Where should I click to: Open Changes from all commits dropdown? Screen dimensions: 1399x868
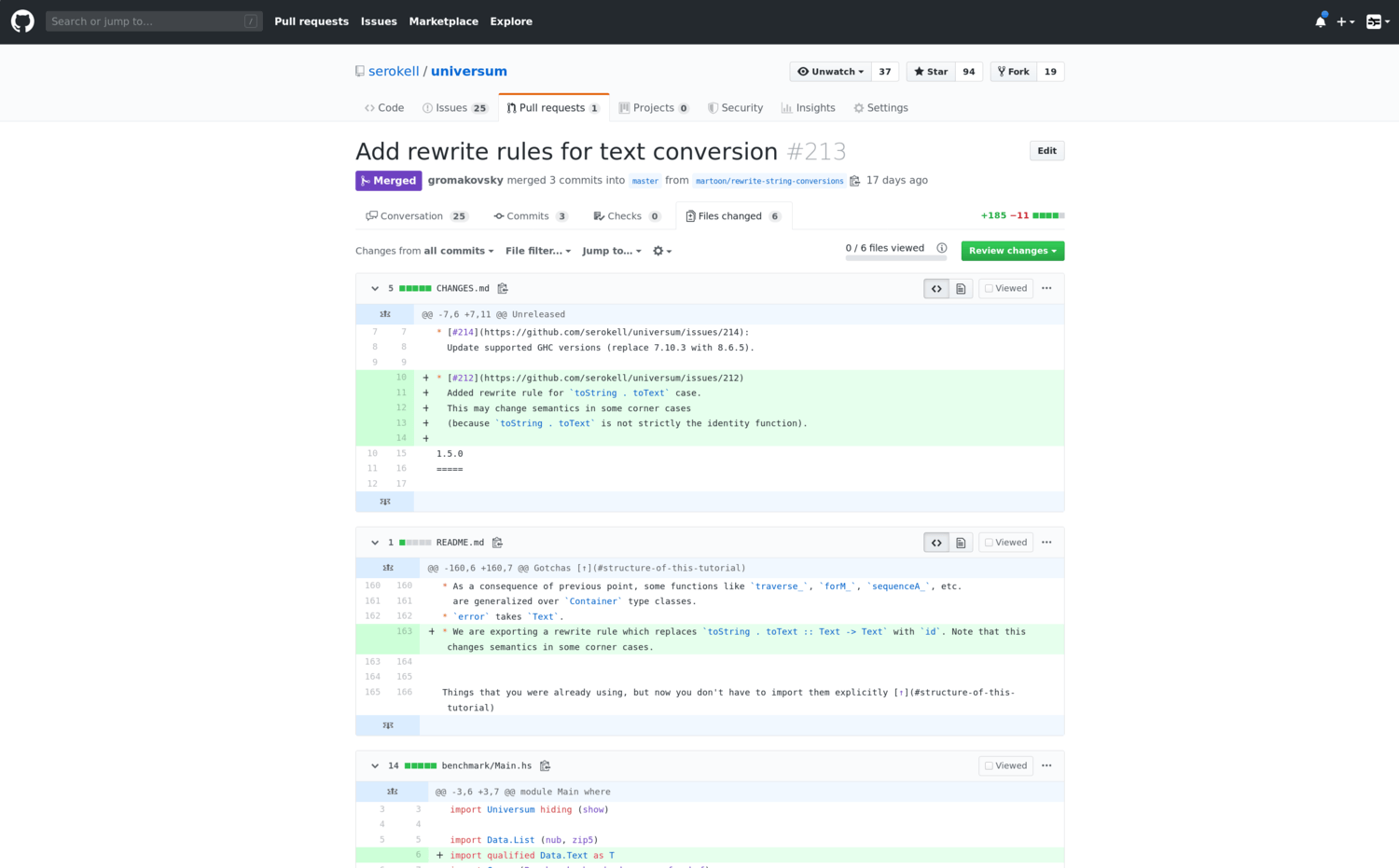pyautogui.click(x=424, y=251)
